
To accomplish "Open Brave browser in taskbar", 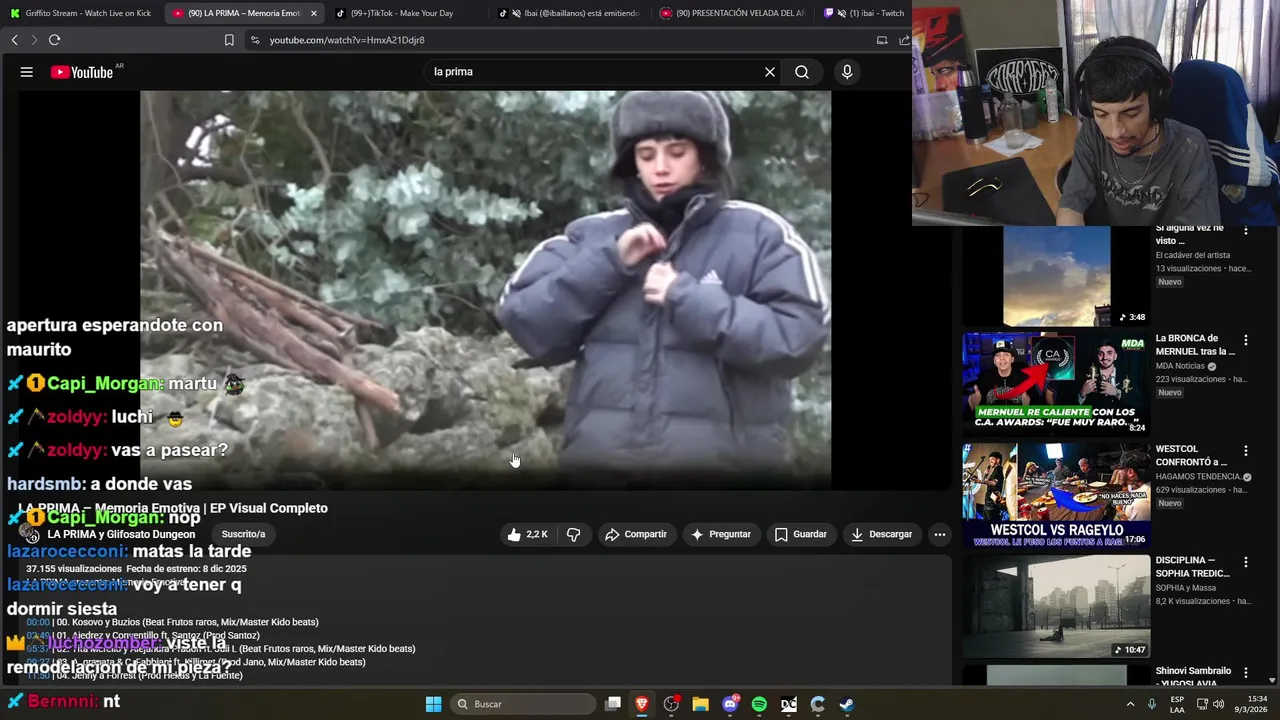I will point(642,704).
